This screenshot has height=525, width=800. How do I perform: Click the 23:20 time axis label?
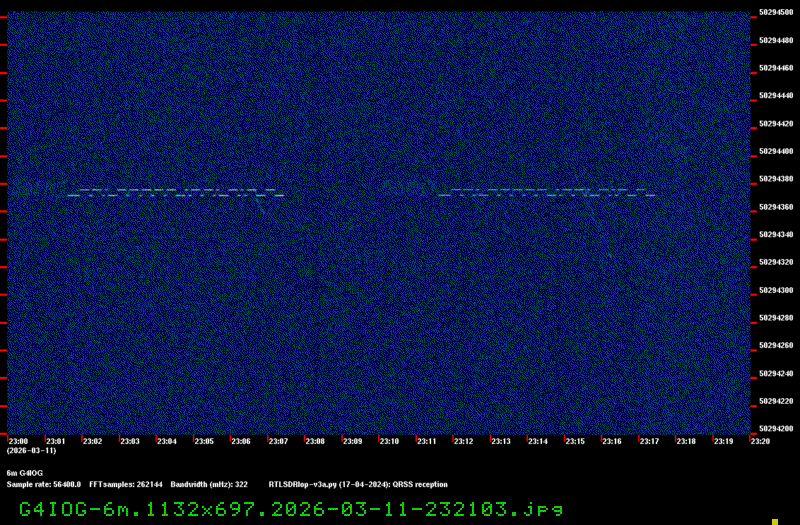(760, 441)
